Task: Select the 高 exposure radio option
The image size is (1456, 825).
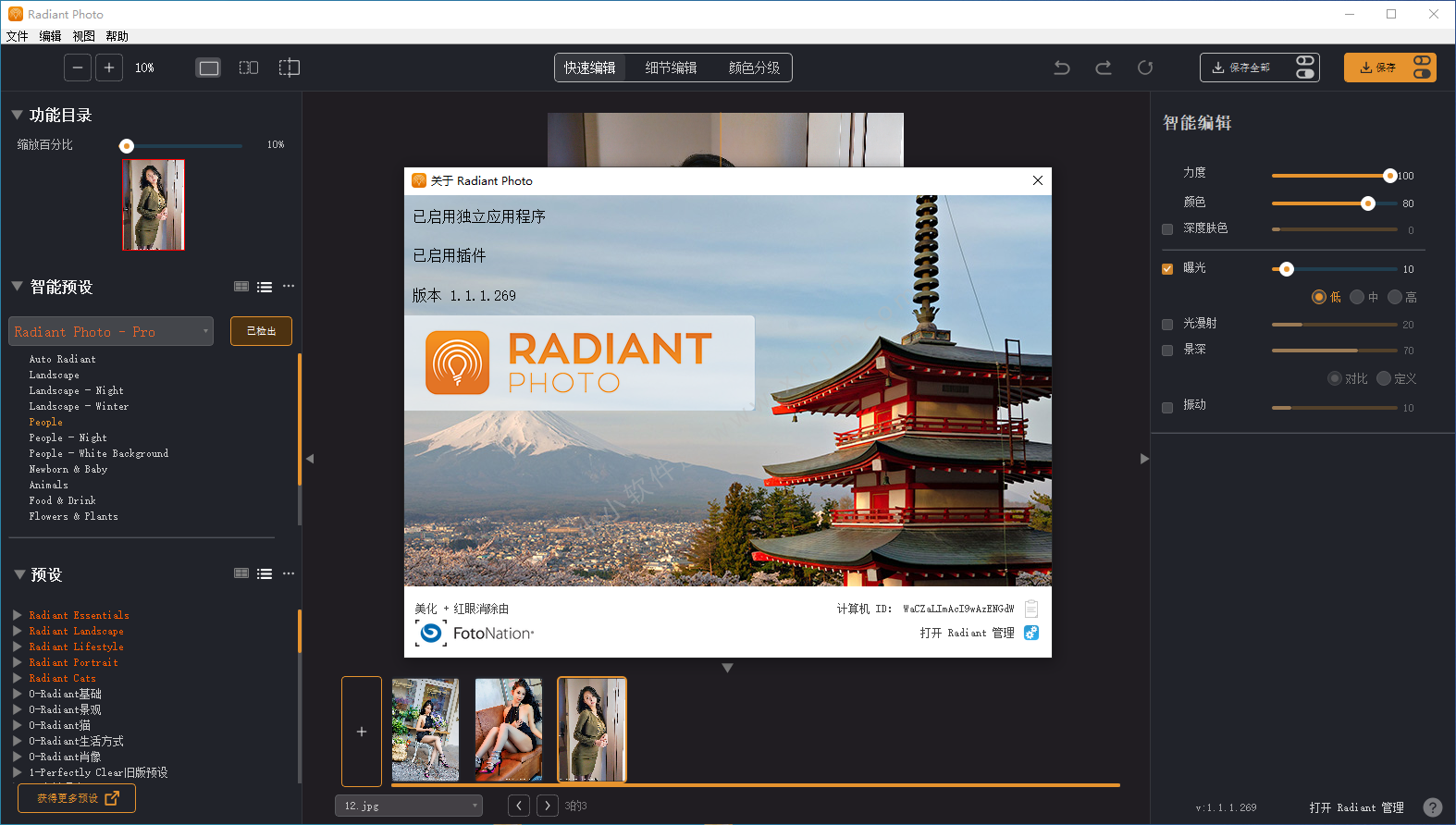Action: (1395, 297)
